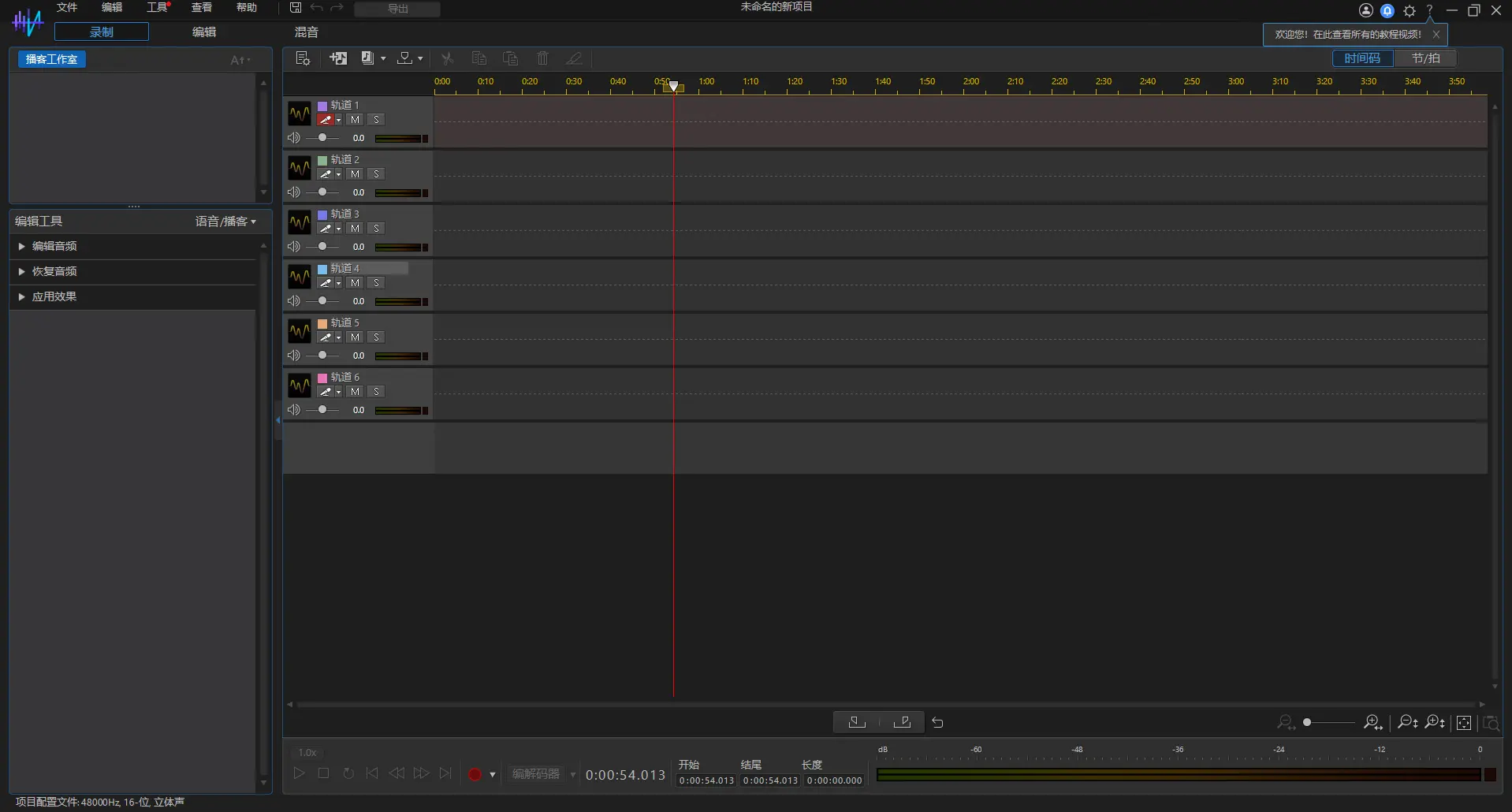Screen dimensions: 1512x812
Task: Open record options dropdown arrow
Action: point(493,774)
